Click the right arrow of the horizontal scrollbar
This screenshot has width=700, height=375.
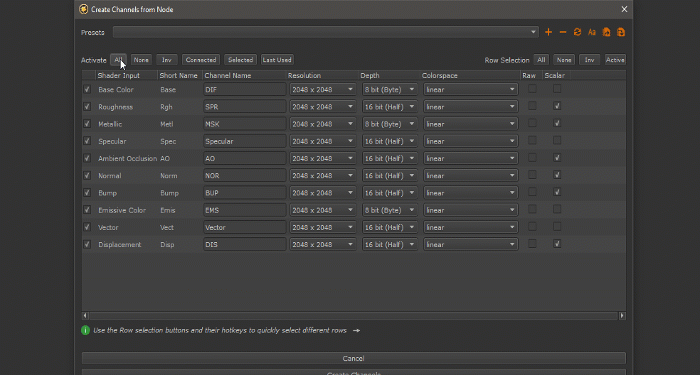point(622,316)
